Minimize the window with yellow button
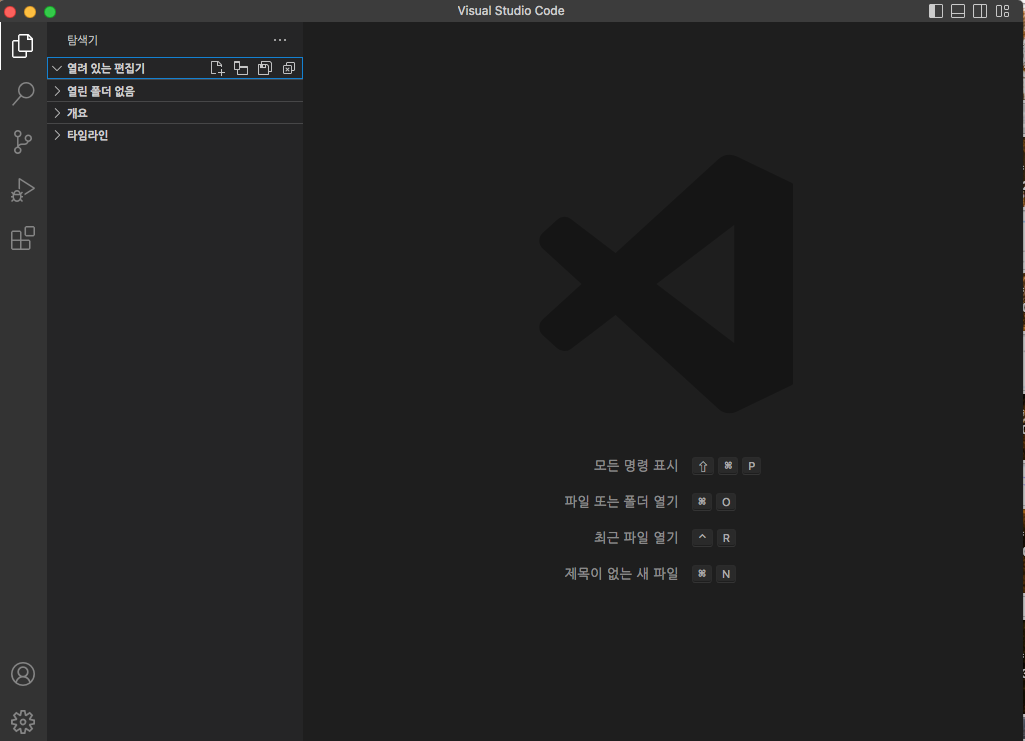1025x741 pixels. coord(30,11)
